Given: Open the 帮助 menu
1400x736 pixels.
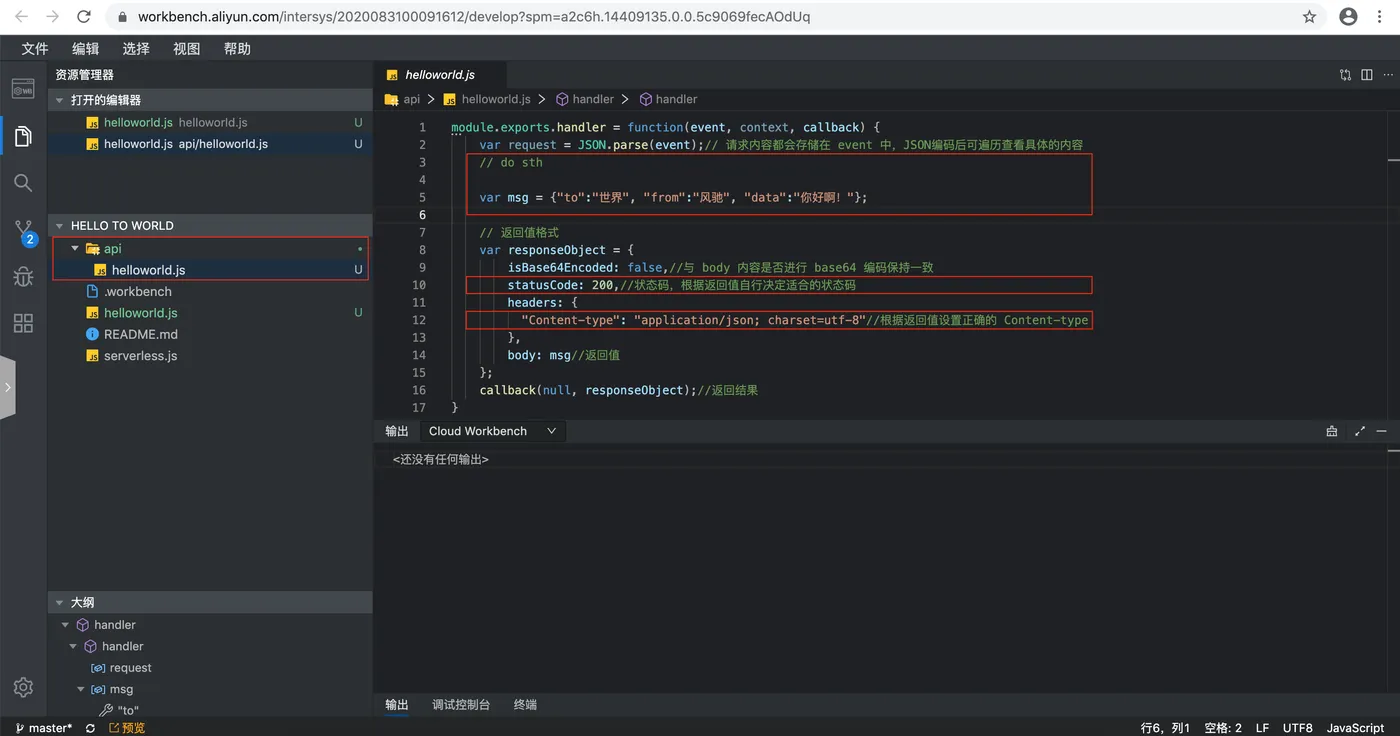Looking at the screenshot, I should coord(237,49).
